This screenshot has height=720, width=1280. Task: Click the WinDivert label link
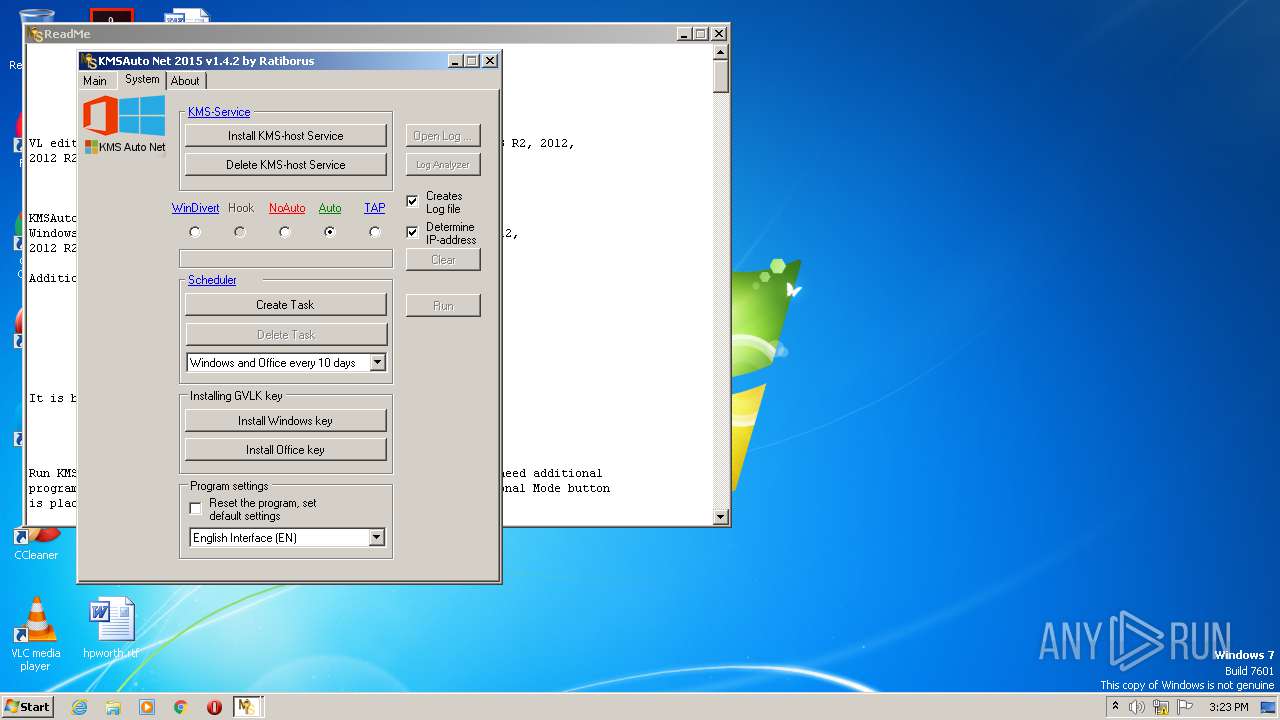click(x=195, y=208)
